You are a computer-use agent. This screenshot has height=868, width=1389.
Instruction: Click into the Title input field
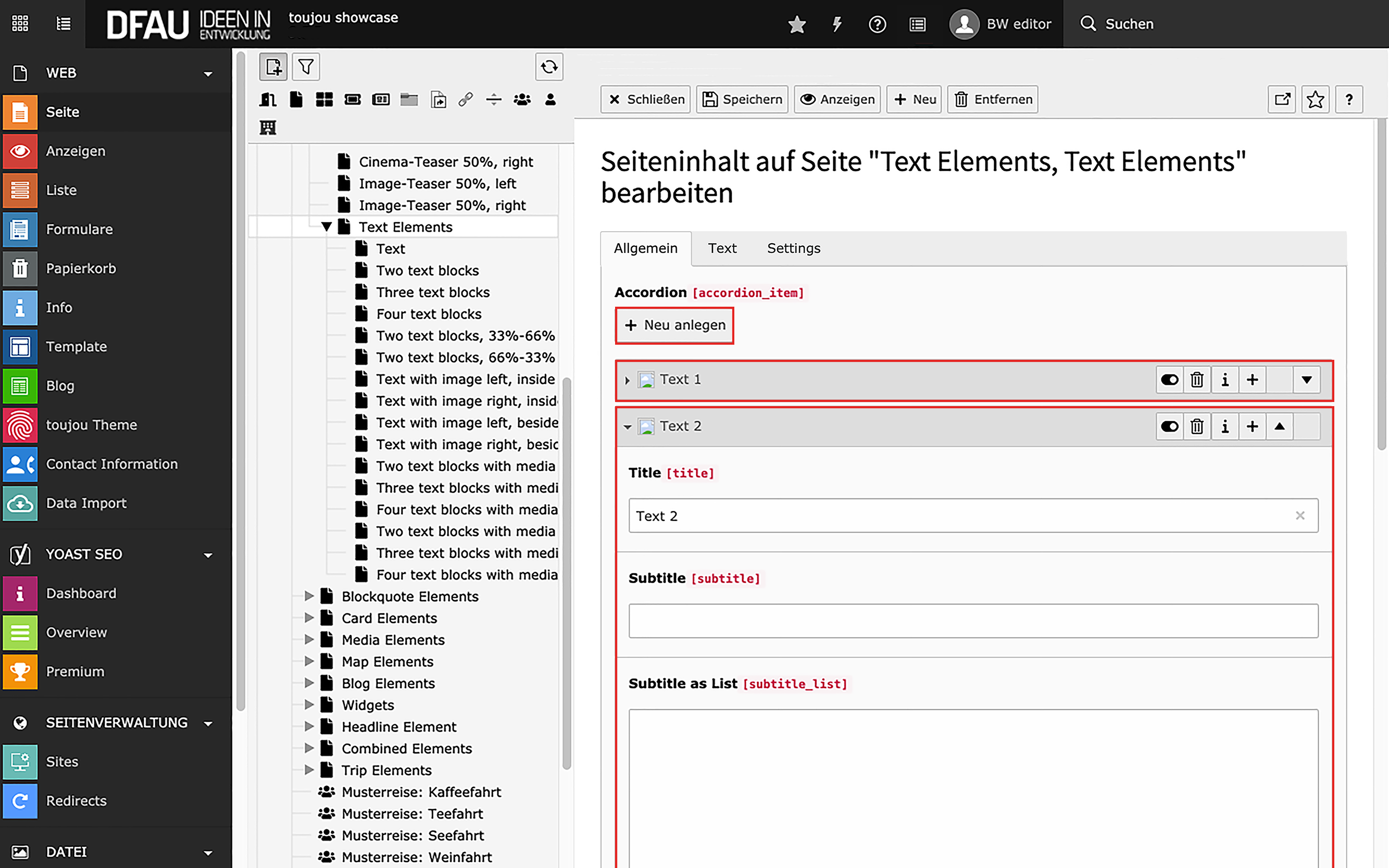973,515
